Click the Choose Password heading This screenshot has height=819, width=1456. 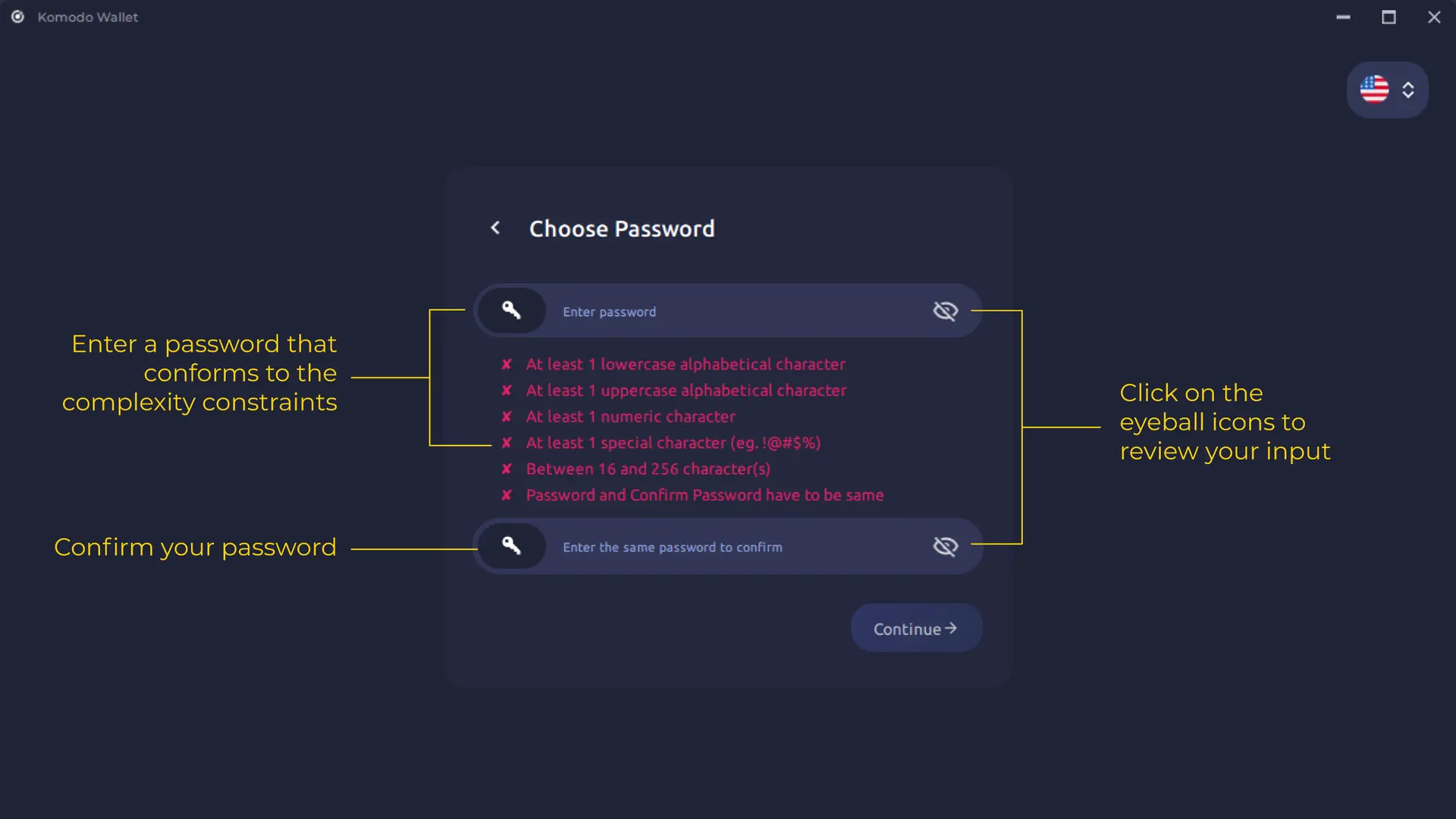click(622, 228)
